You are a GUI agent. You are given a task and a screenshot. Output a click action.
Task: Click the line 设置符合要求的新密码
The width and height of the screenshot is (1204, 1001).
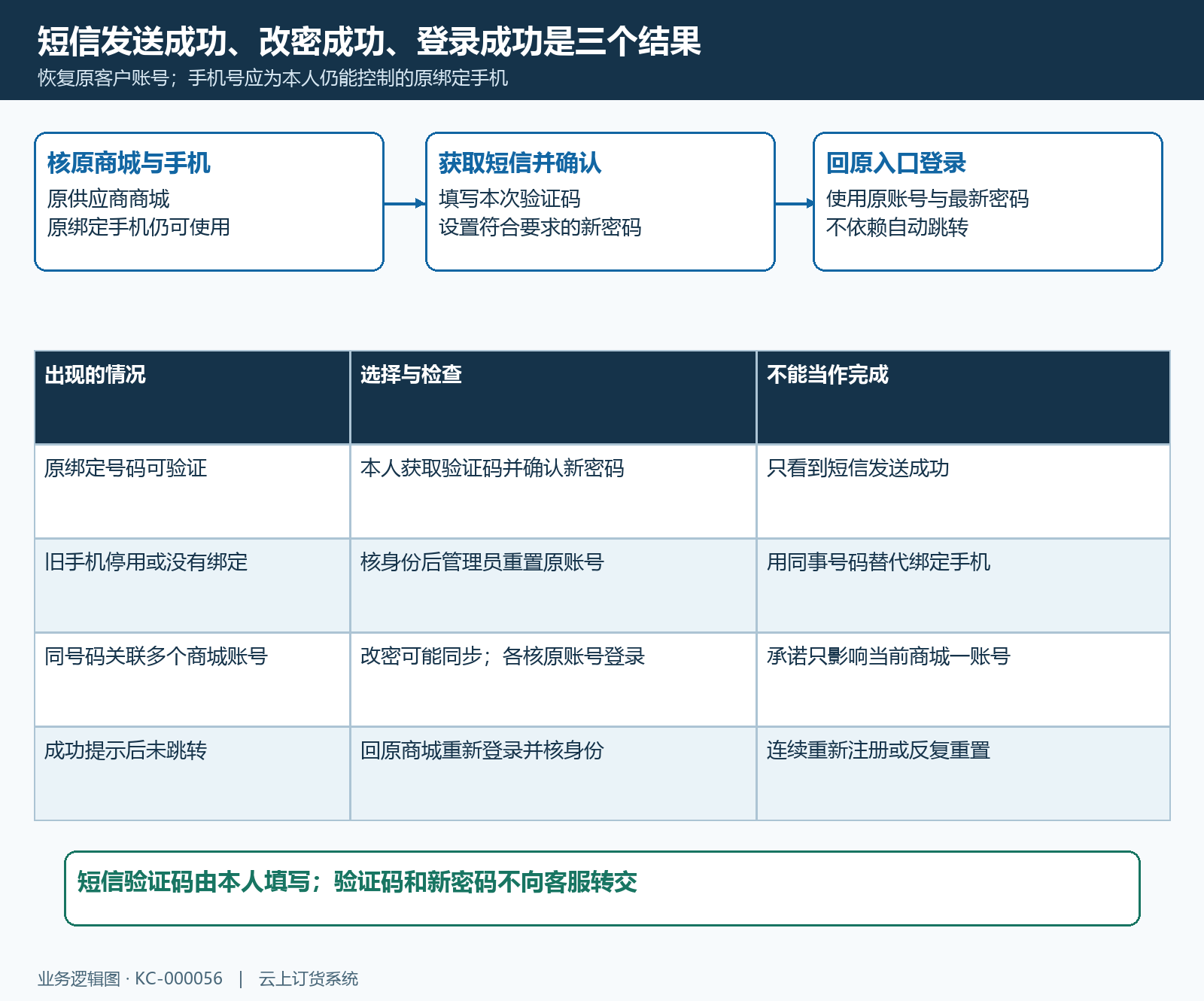tap(540, 227)
